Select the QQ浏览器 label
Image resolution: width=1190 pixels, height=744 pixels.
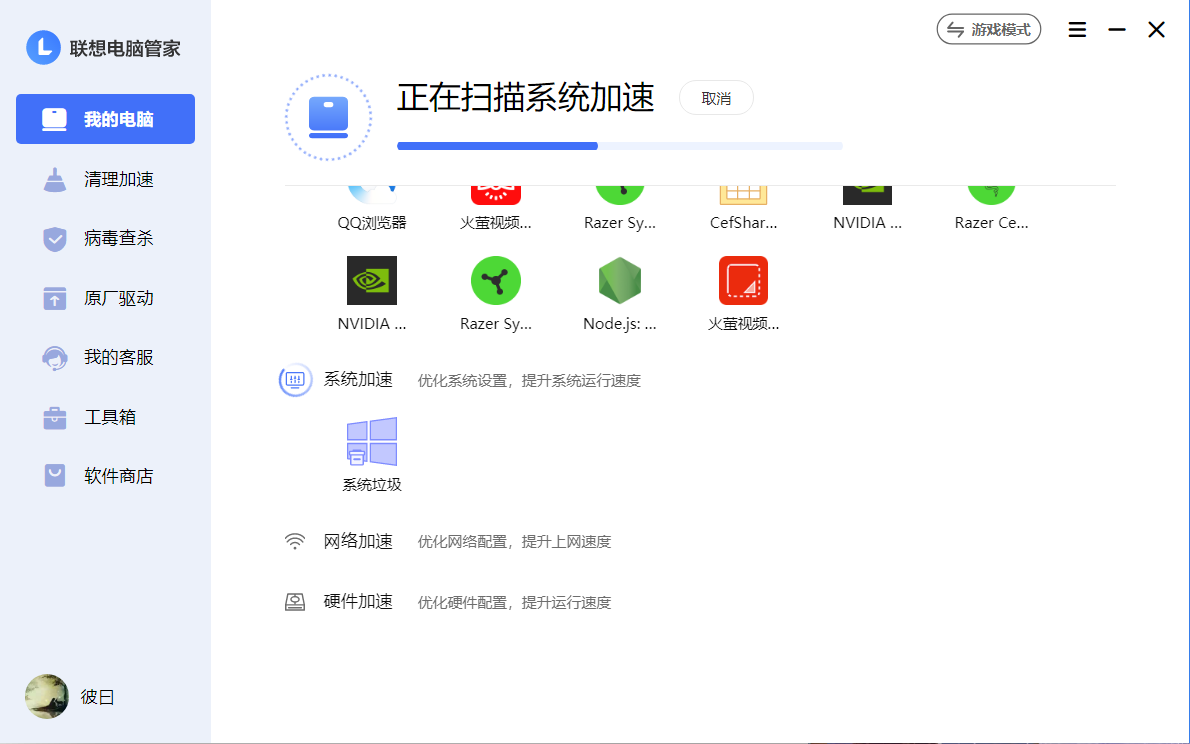click(x=372, y=222)
